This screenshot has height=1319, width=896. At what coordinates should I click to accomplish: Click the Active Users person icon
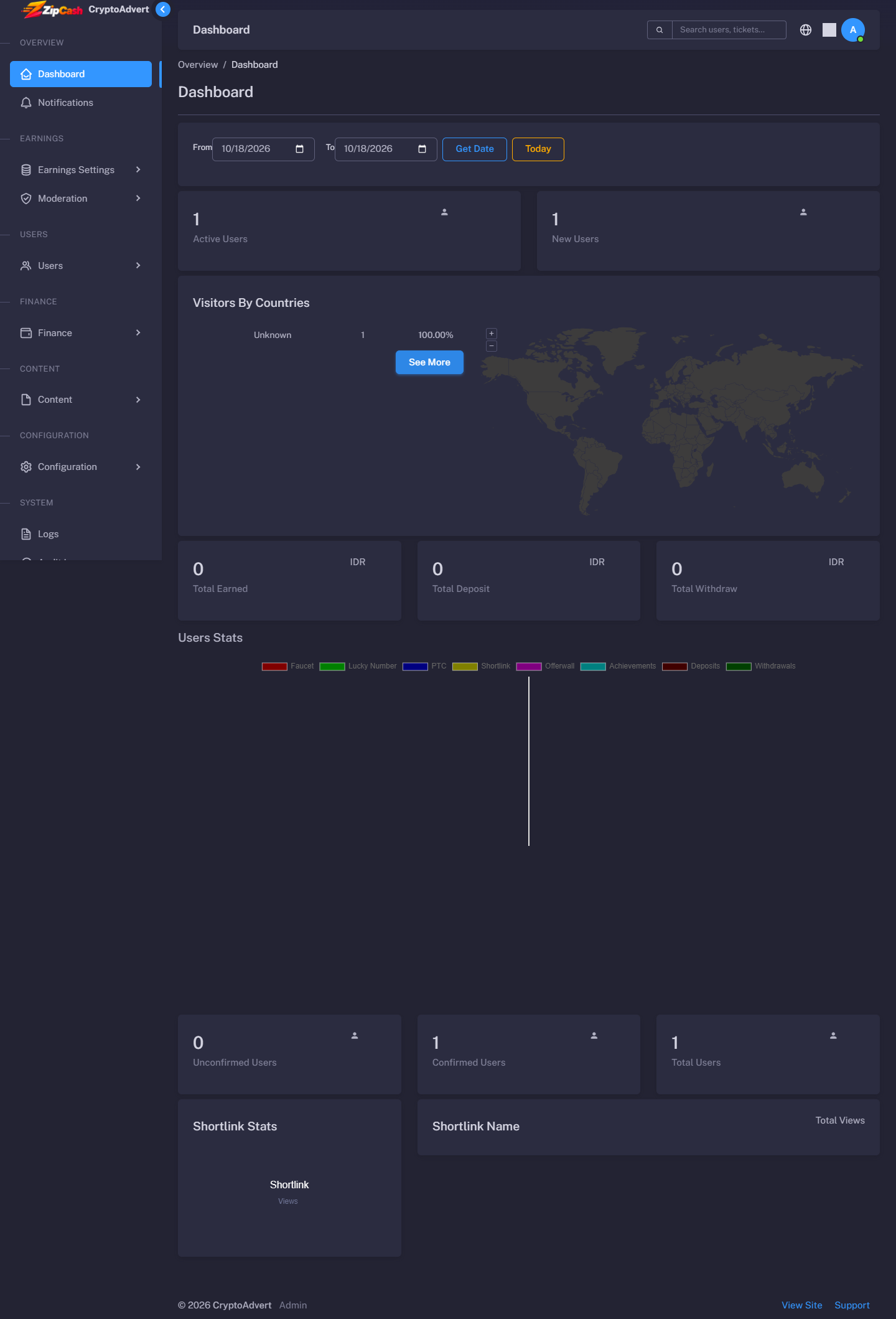tap(444, 212)
